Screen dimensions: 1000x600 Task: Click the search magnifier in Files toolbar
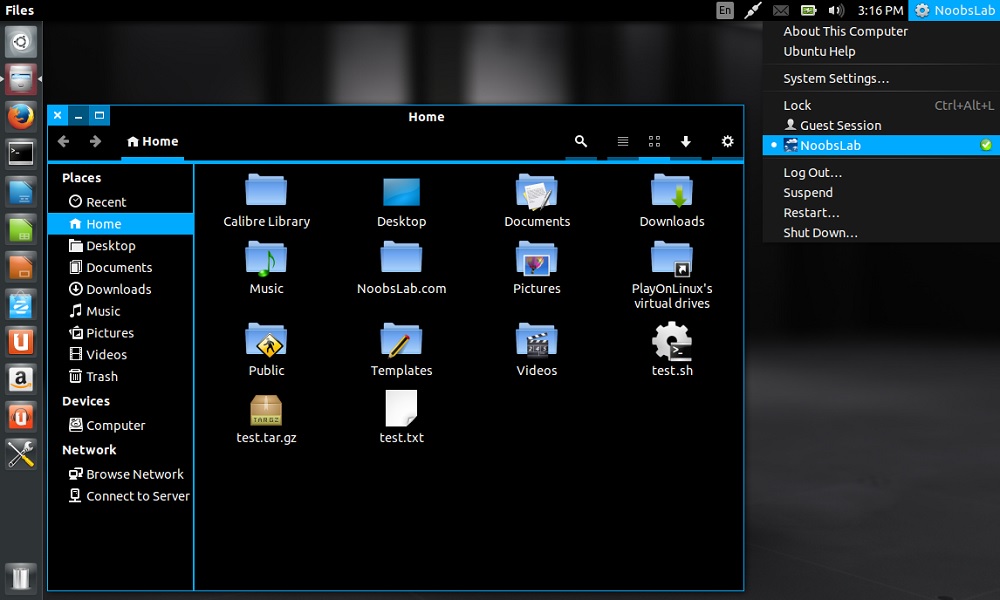click(x=580, y=141)
